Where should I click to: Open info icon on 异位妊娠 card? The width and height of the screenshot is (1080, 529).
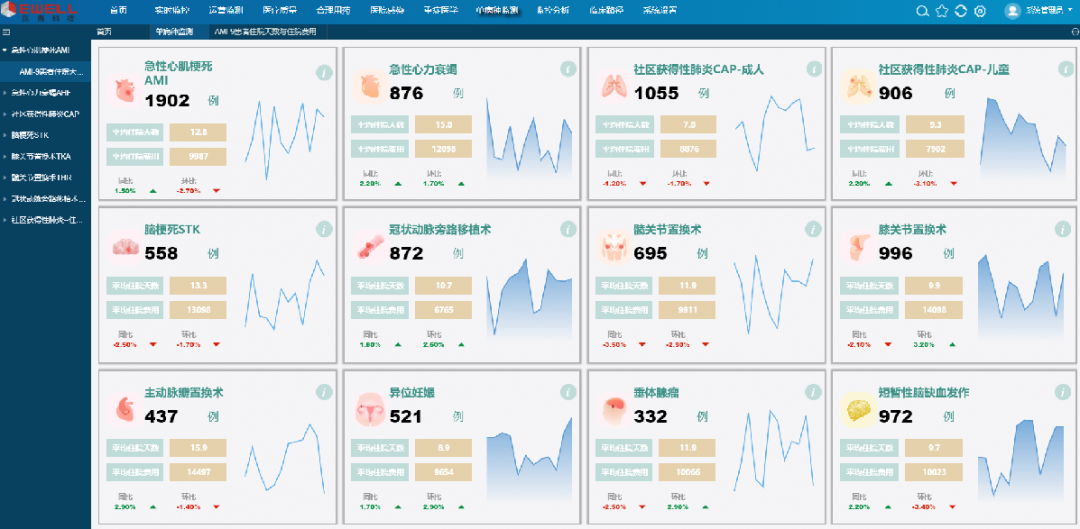coord(567,392)
